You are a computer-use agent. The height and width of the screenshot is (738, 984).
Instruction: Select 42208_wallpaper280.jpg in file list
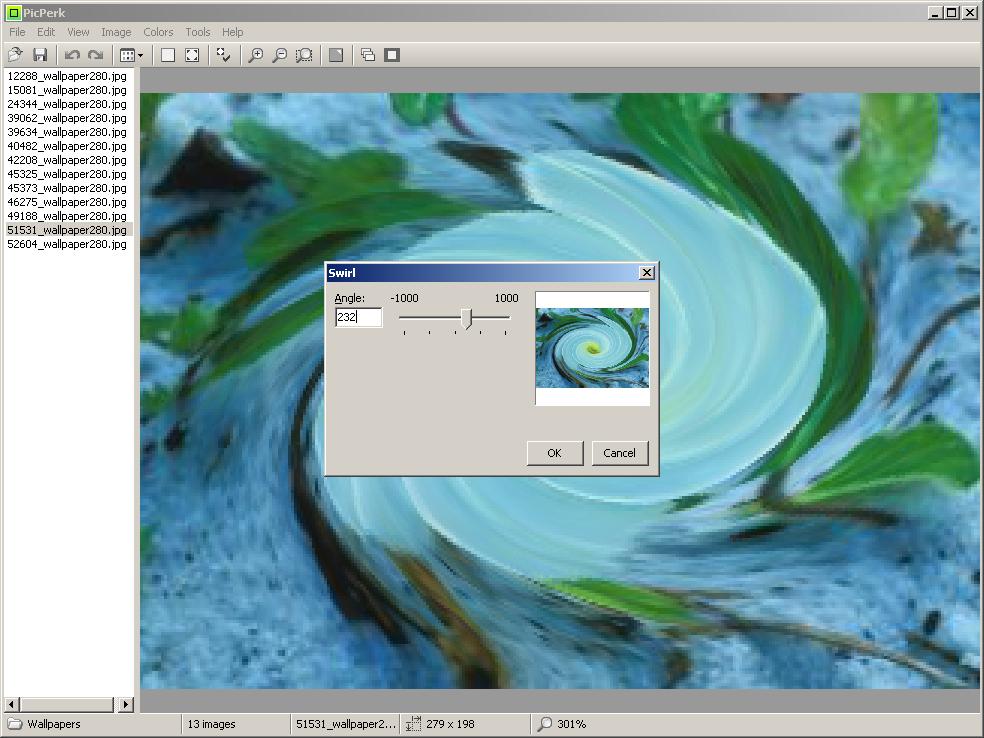coord(67,160)
